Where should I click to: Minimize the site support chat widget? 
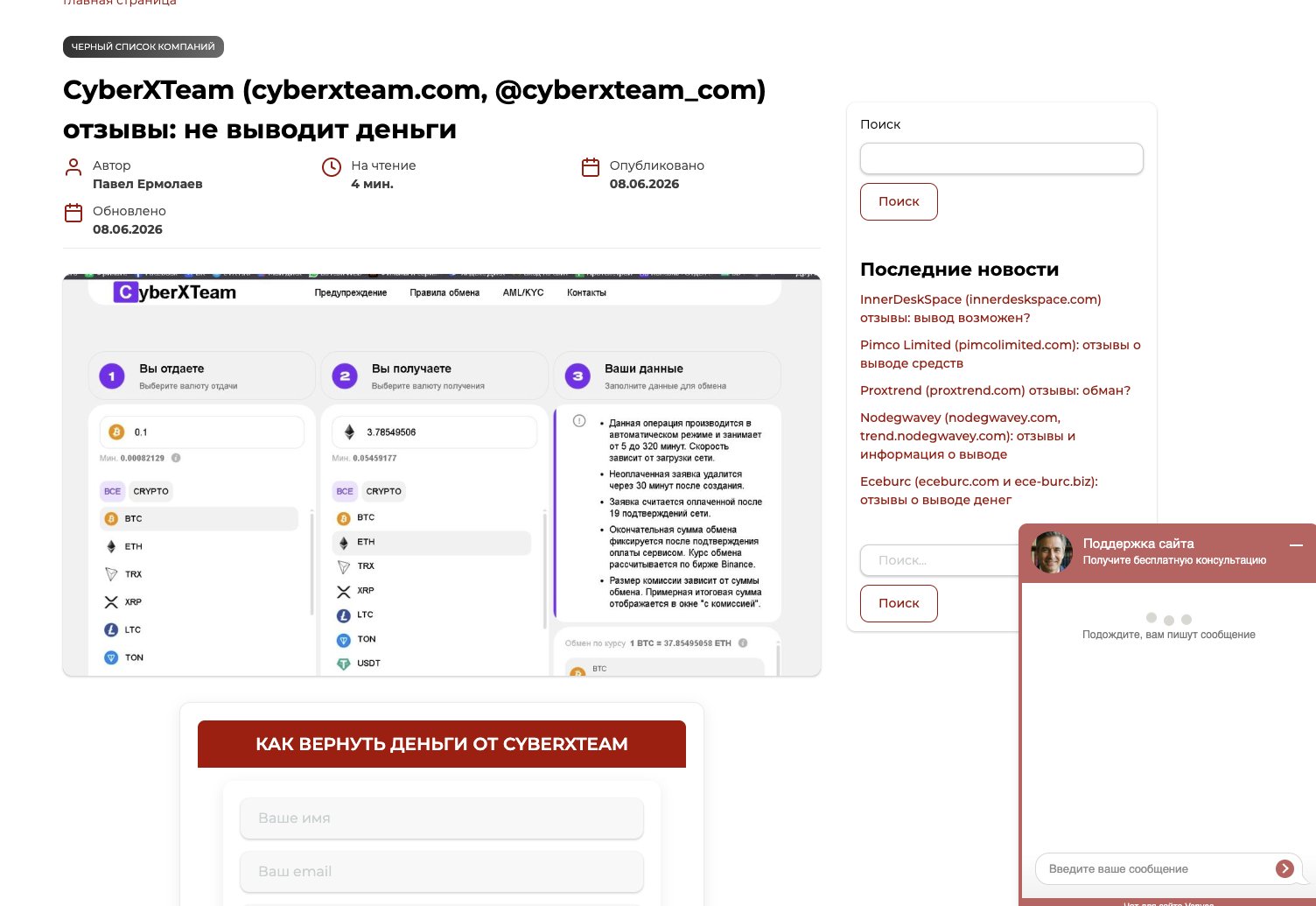click(x=1297, y=544)
